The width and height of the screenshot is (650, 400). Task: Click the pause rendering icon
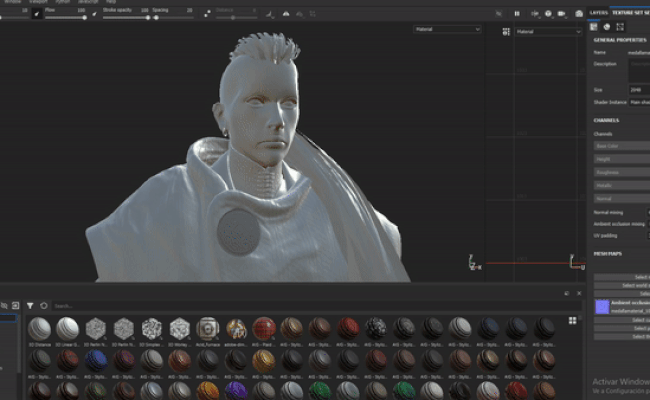coord(517,14)
